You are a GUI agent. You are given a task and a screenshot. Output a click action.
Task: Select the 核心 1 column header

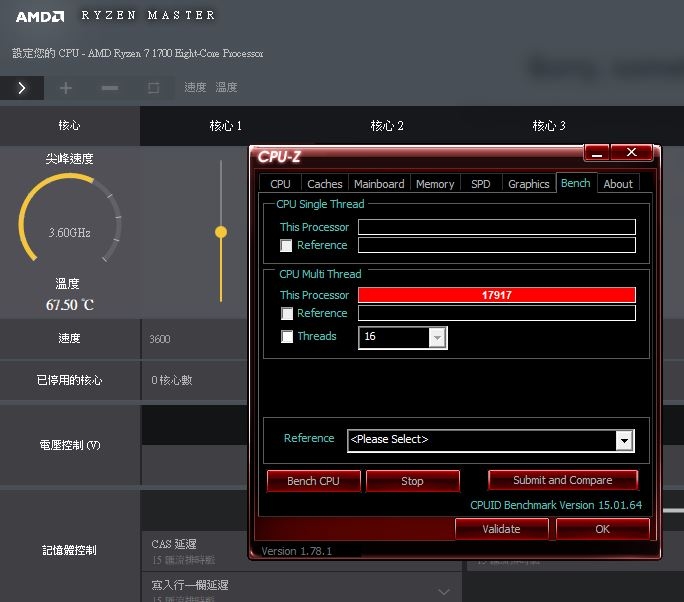click(226, 126)
